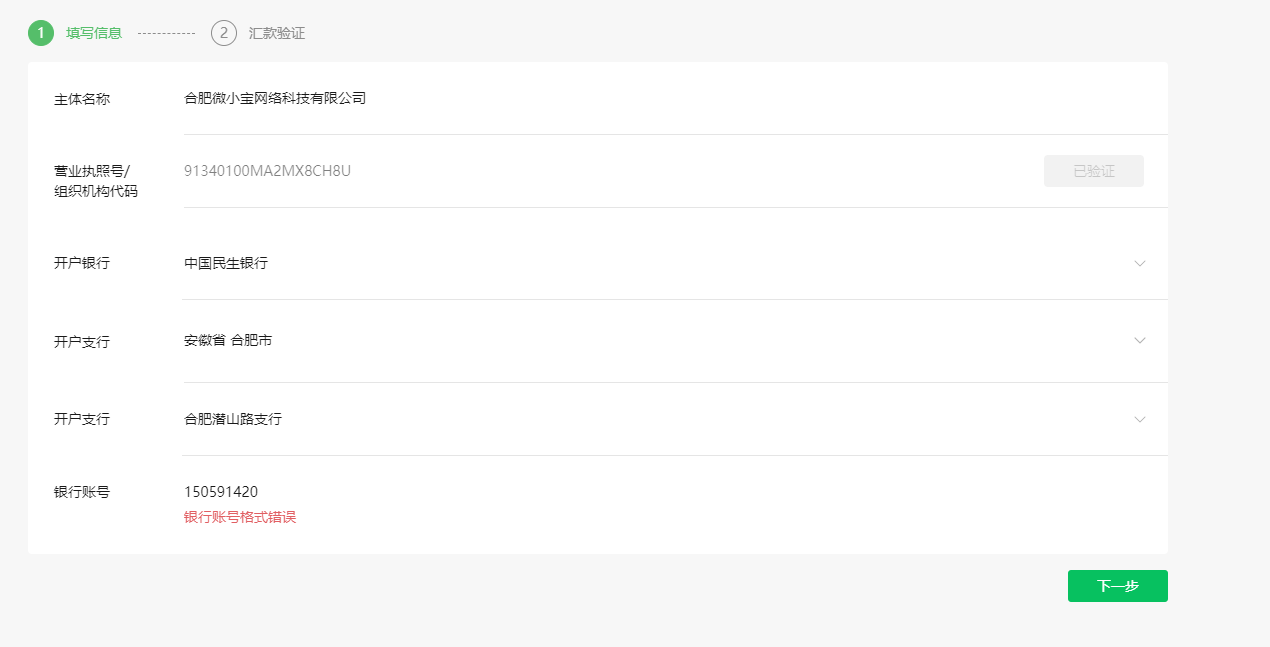The image size is (1270, 647).
Task: Click the 汇款验证 step label
Action: coord(277,33)
